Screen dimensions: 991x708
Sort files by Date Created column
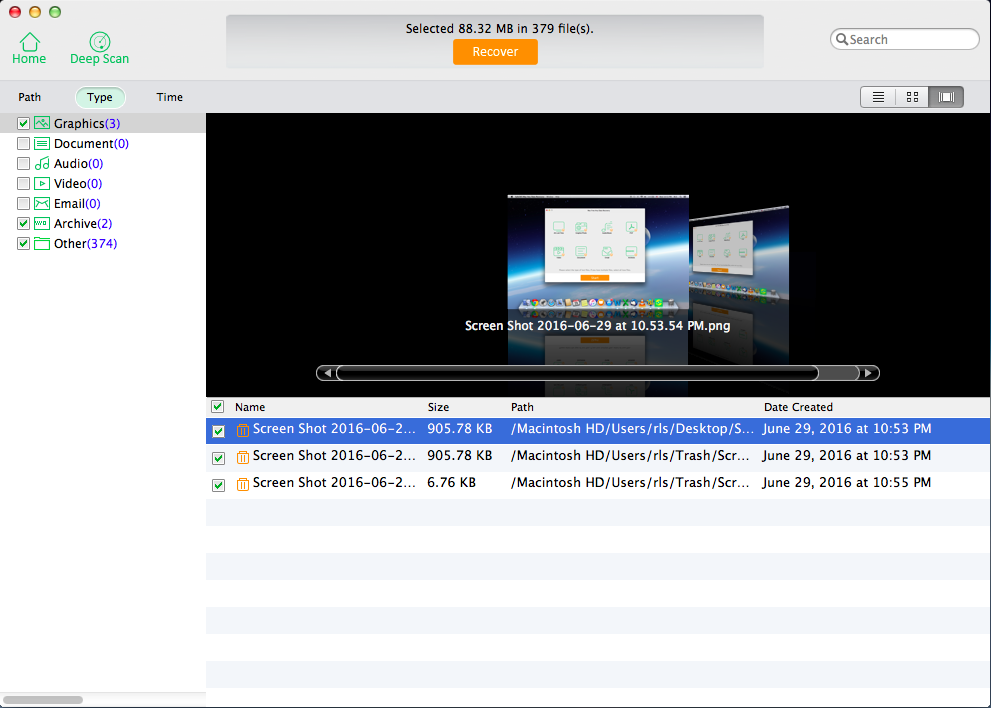click(x=798, y=407)
